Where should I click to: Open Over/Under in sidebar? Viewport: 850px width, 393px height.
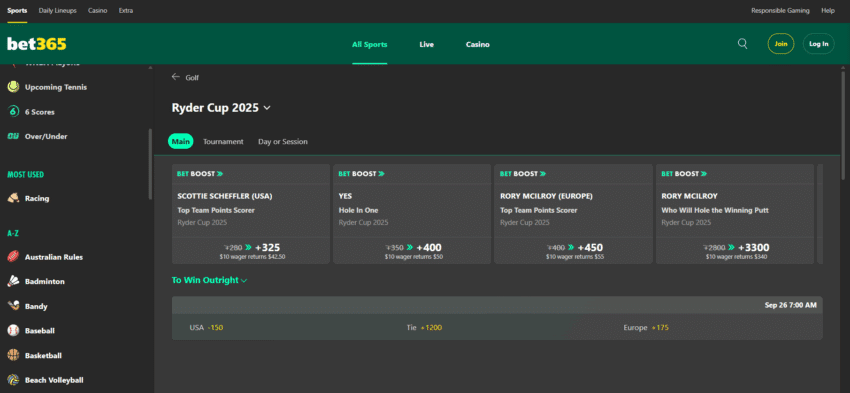point(46,137)
